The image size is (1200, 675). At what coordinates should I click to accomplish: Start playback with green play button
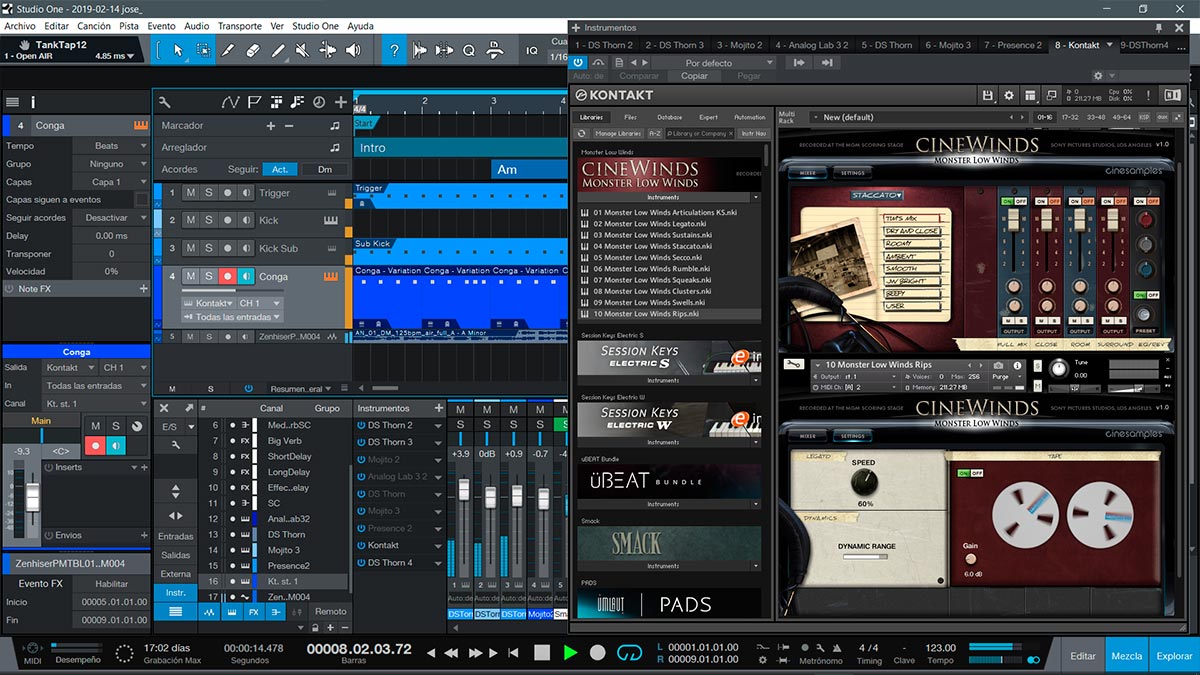coord(570,652)
